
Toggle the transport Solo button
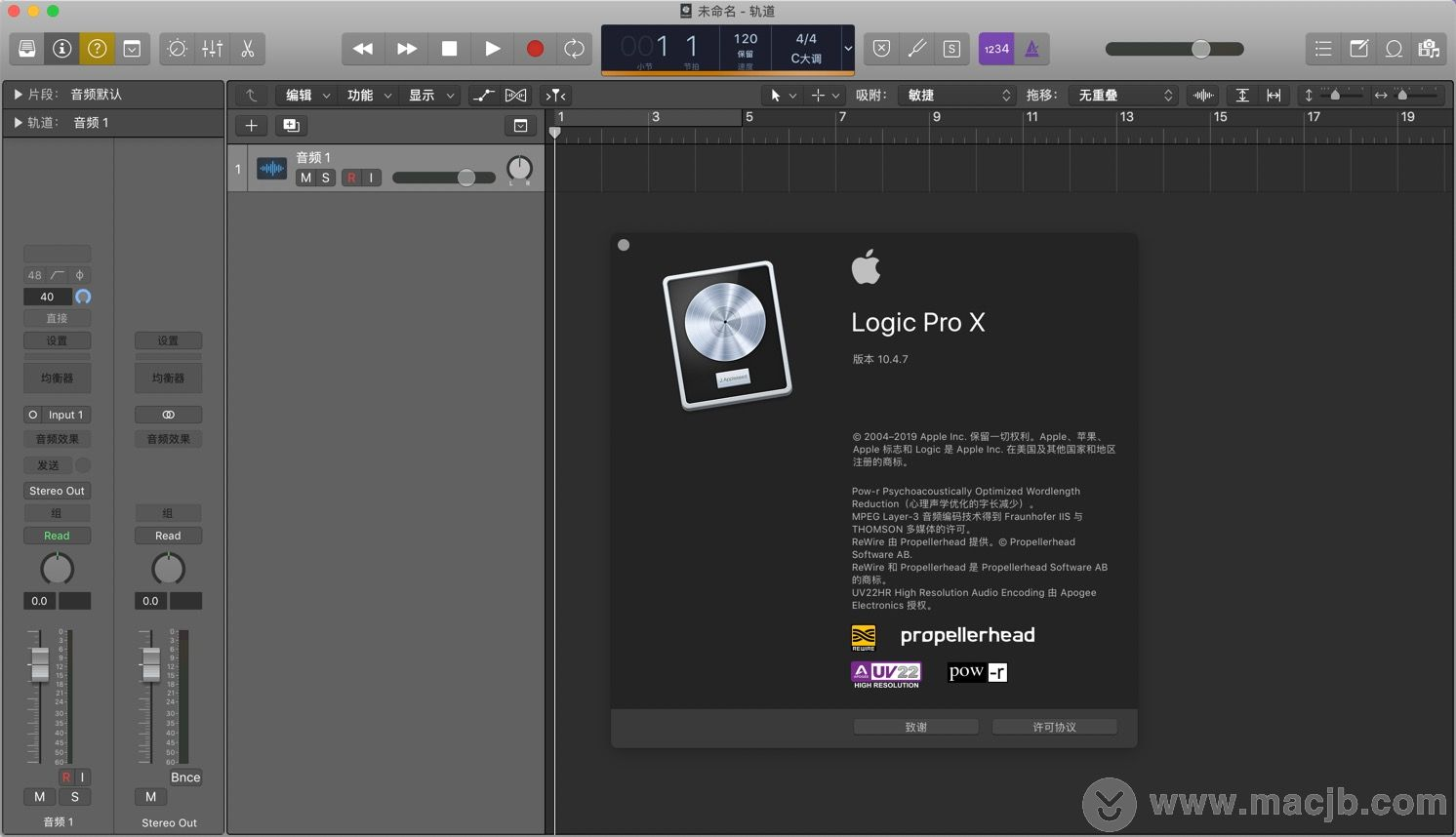coord(951,49)
